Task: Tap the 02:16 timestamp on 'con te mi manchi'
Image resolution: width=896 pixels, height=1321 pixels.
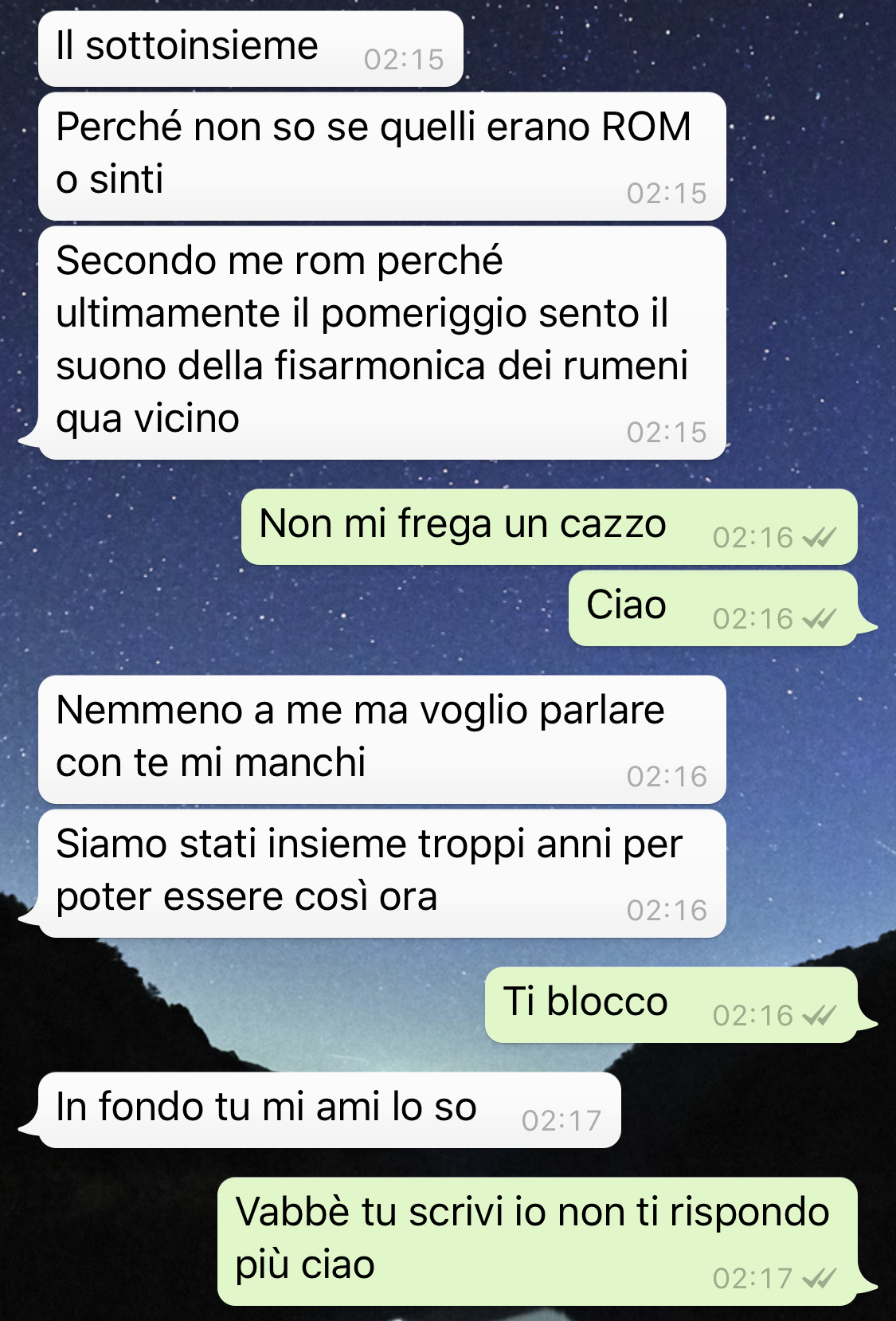Action: click(x=667, y=777)
